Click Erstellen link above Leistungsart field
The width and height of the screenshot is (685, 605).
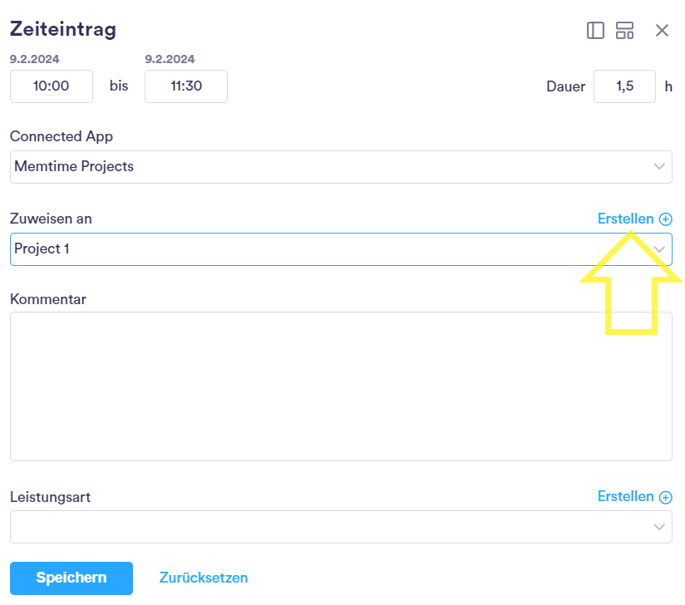625,496
